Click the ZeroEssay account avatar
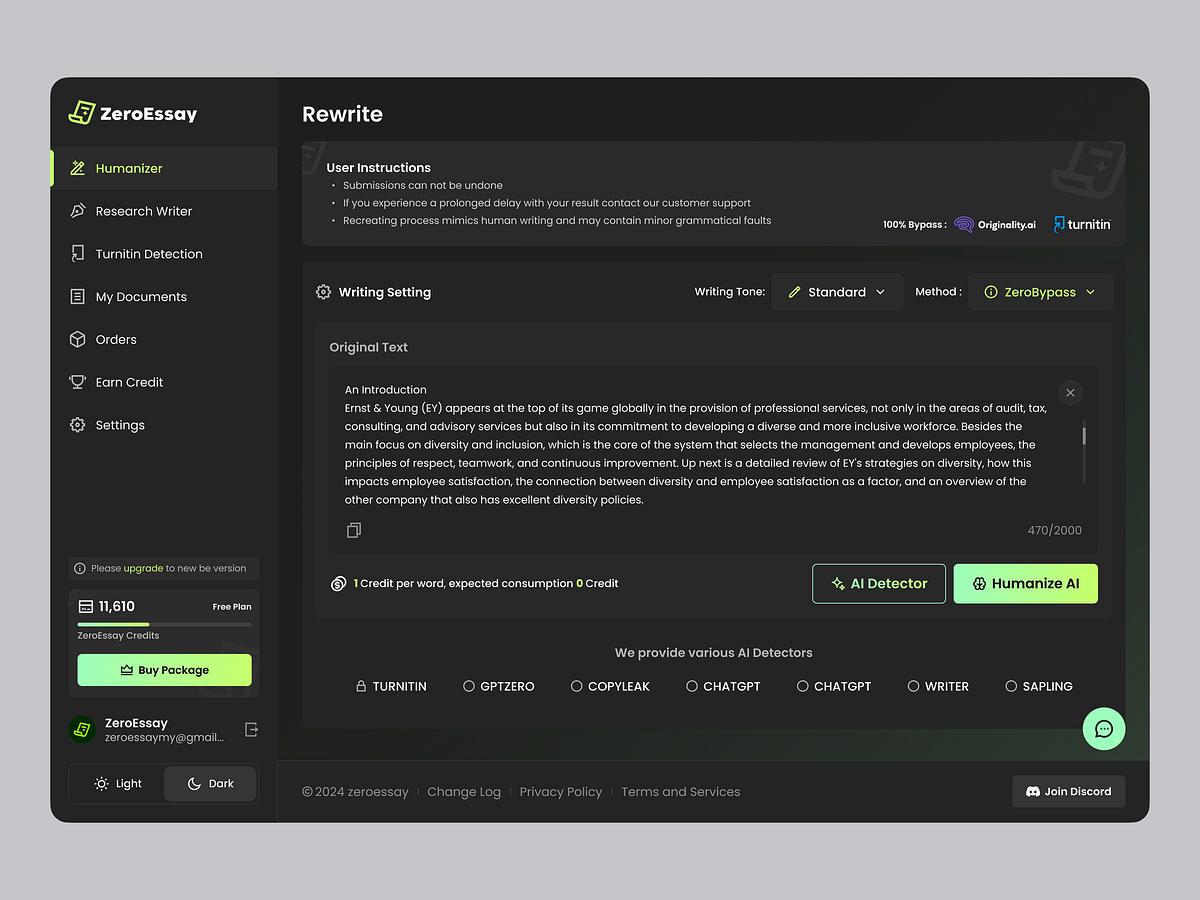 pos(81,730)
